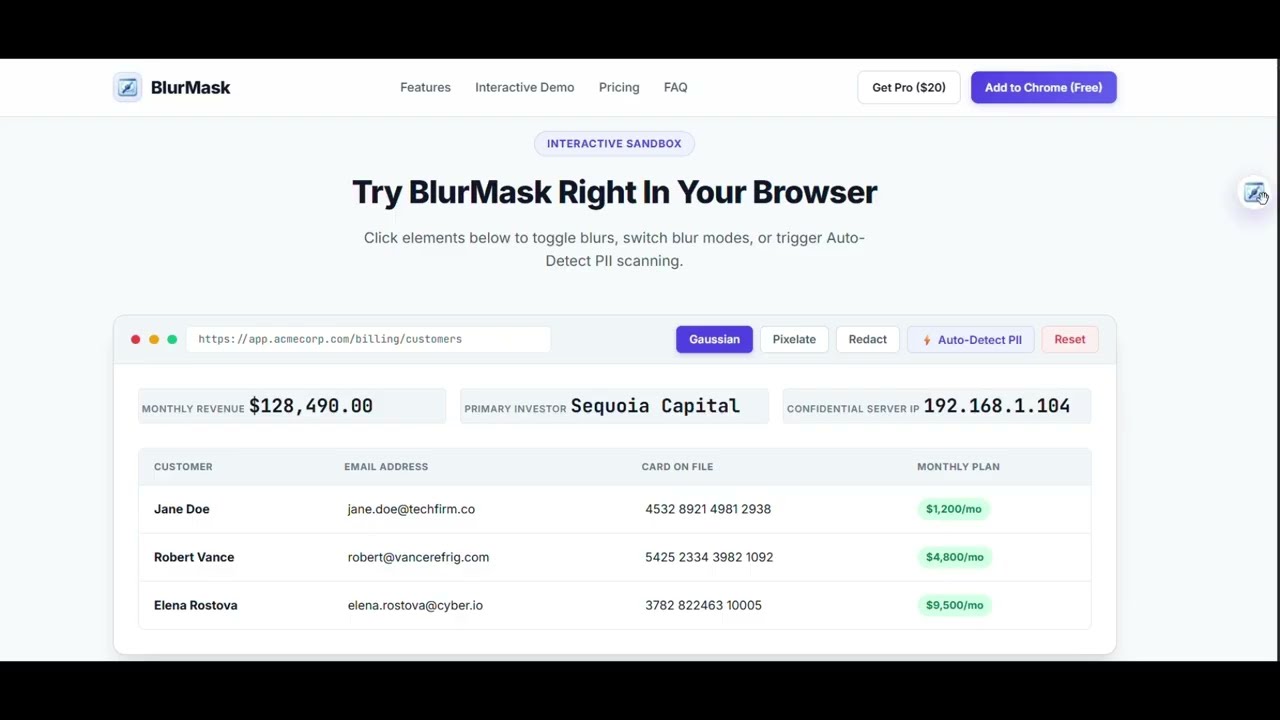The height and width of the screenshot is (720, 1280).
Task: Click Get Pro ($20) button
Action: [x=908, y=87]
